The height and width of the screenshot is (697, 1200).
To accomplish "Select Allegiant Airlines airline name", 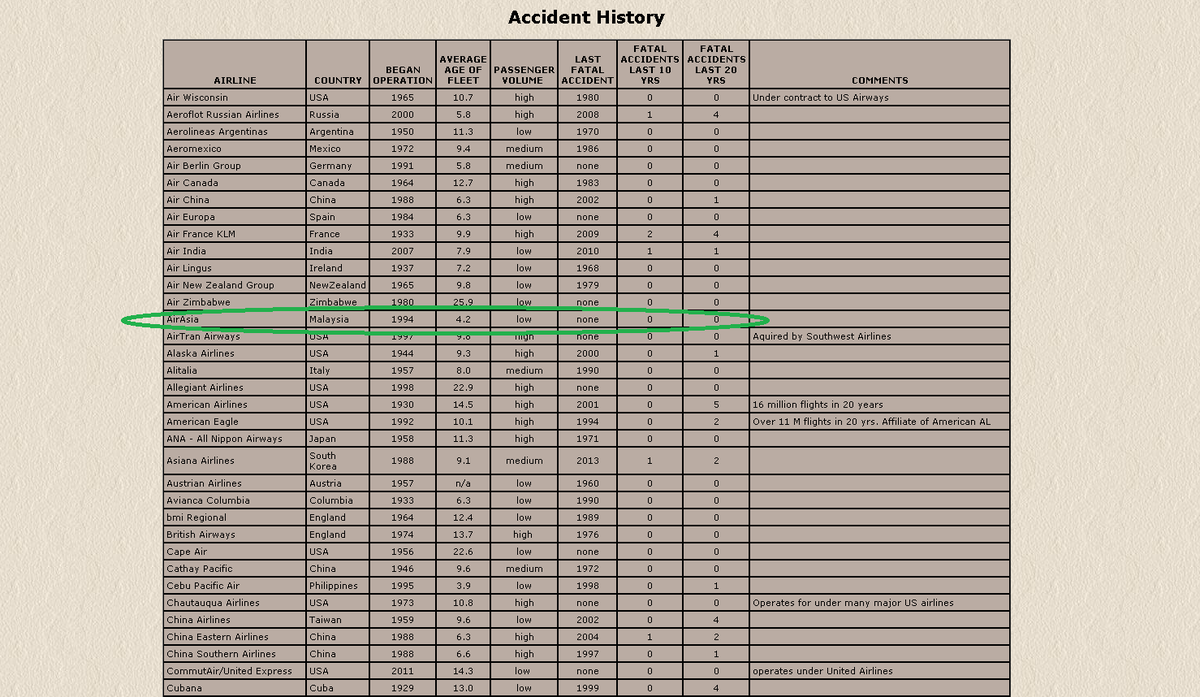I will click(205, 387).
